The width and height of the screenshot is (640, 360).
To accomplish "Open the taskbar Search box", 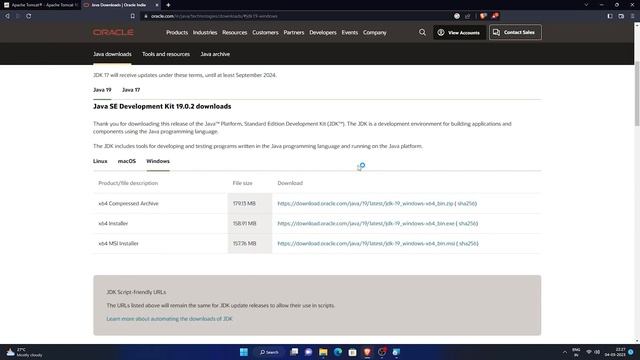I will [269, 352].
